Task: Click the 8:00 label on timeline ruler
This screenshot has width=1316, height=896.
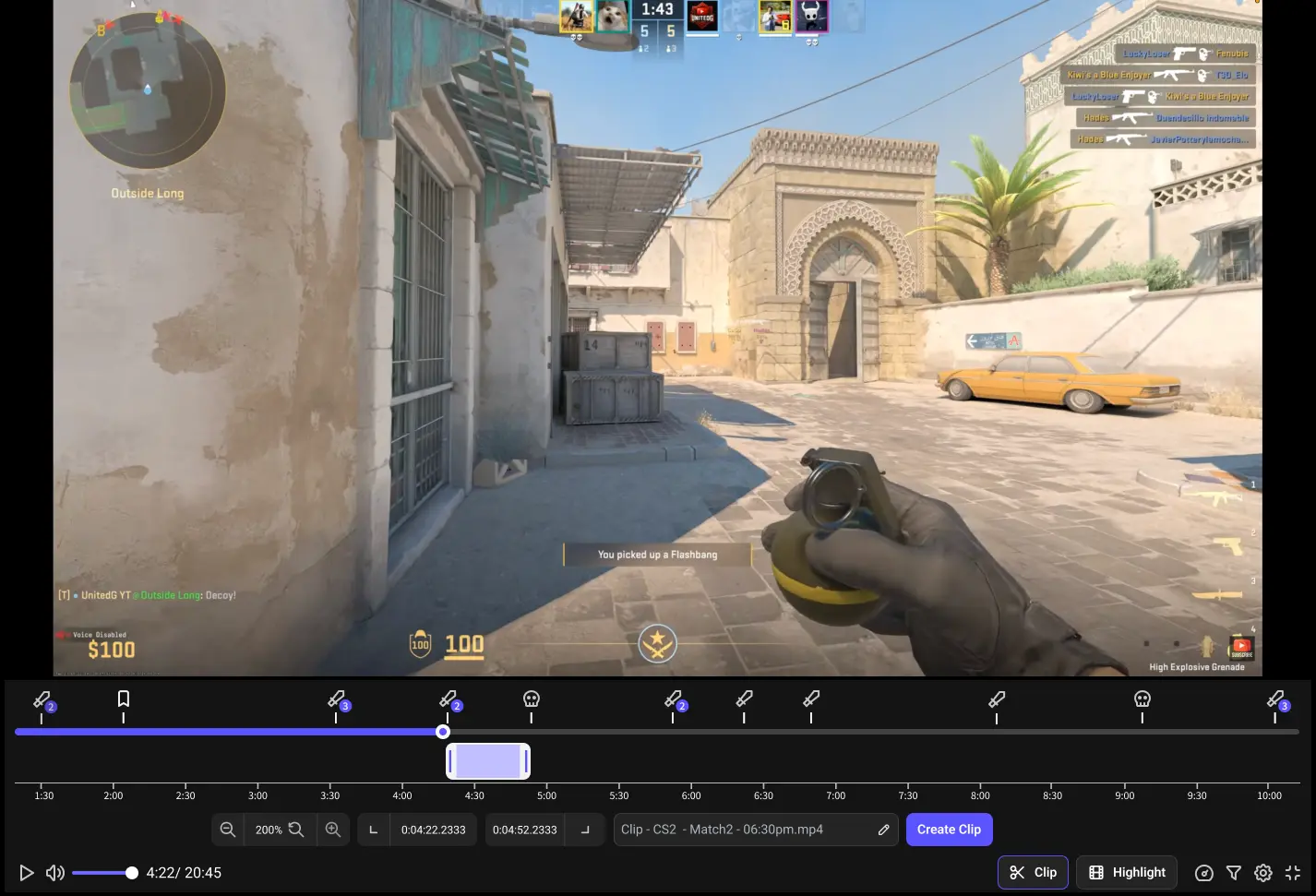Action: (980, 795)
